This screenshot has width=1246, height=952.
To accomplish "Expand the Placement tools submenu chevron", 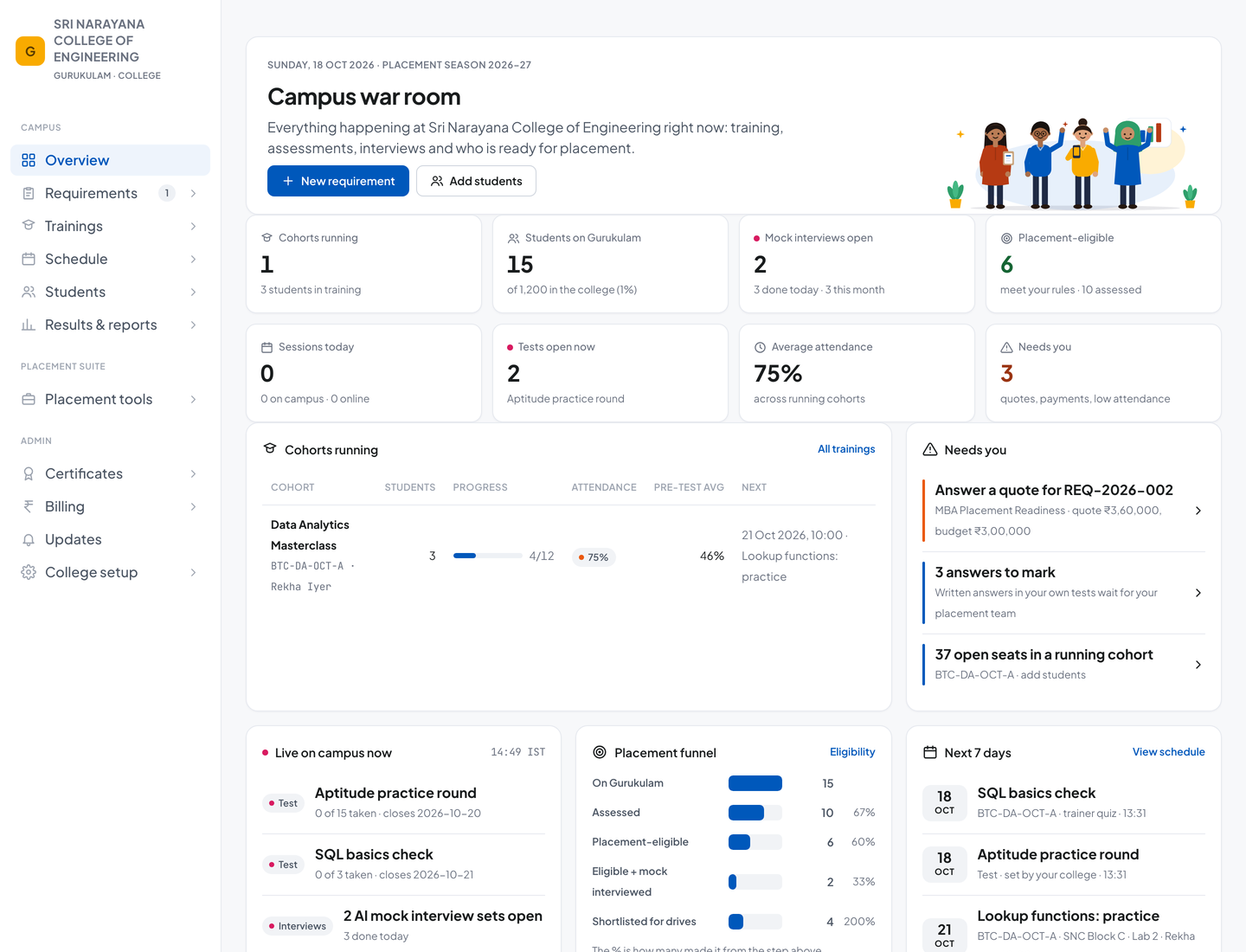I will [193, 399].
